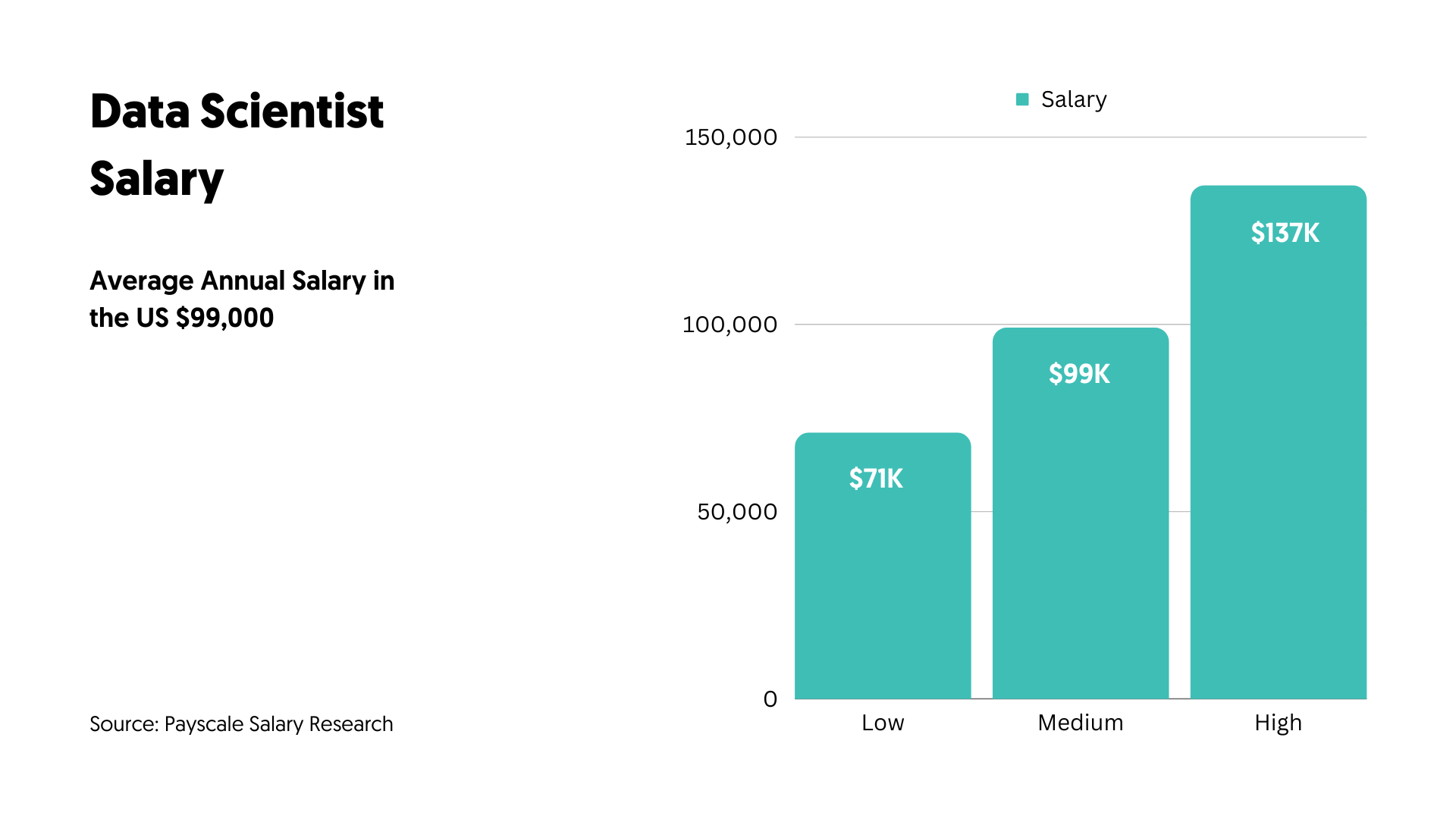Select the Salary legend label text
Viewport: 1456px width, 819px height.
click(1073, 99)
